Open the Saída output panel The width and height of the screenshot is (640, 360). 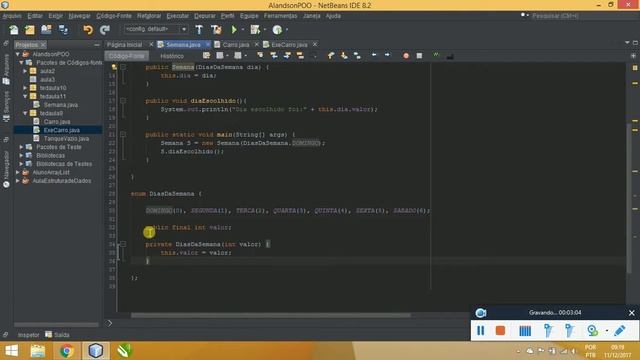tap(57, 335)
